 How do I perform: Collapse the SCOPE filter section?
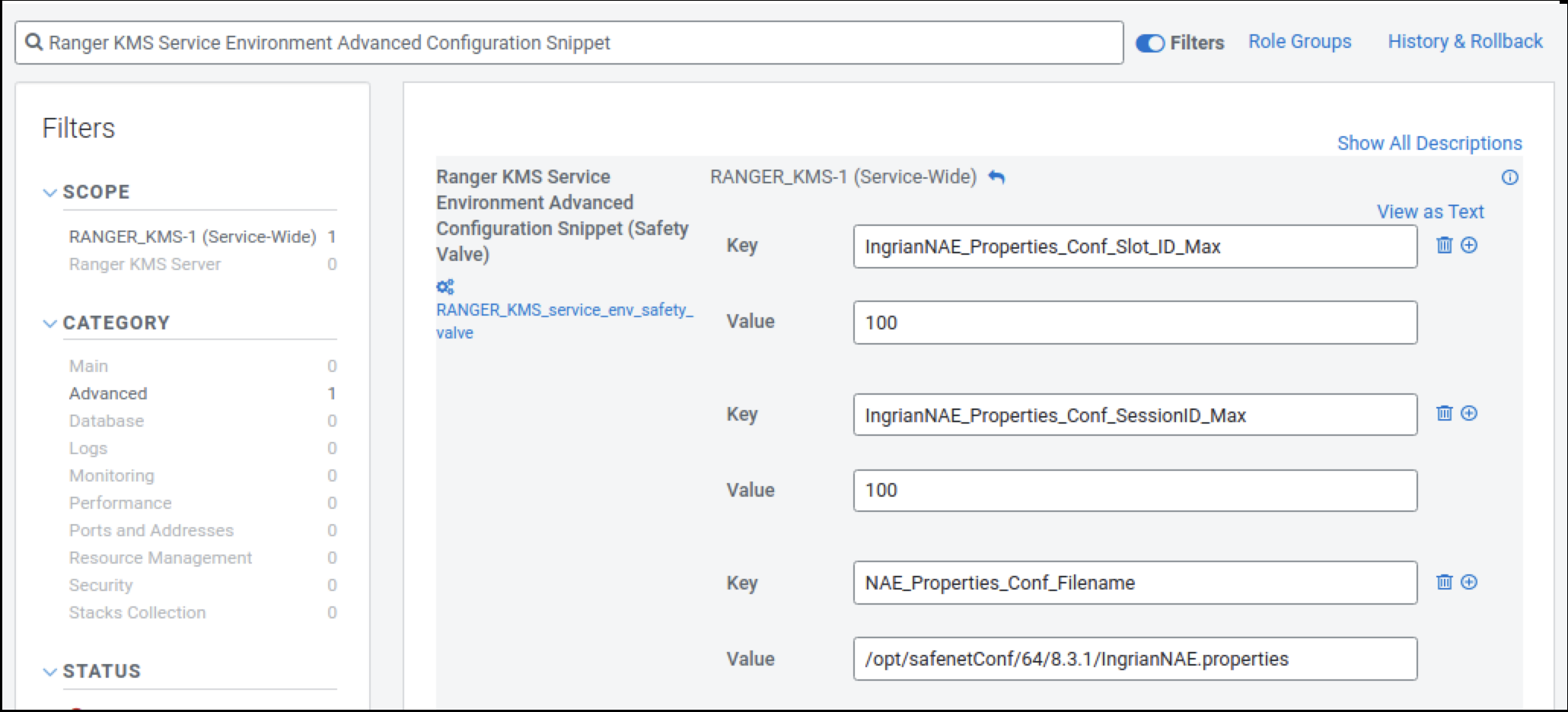50,192
